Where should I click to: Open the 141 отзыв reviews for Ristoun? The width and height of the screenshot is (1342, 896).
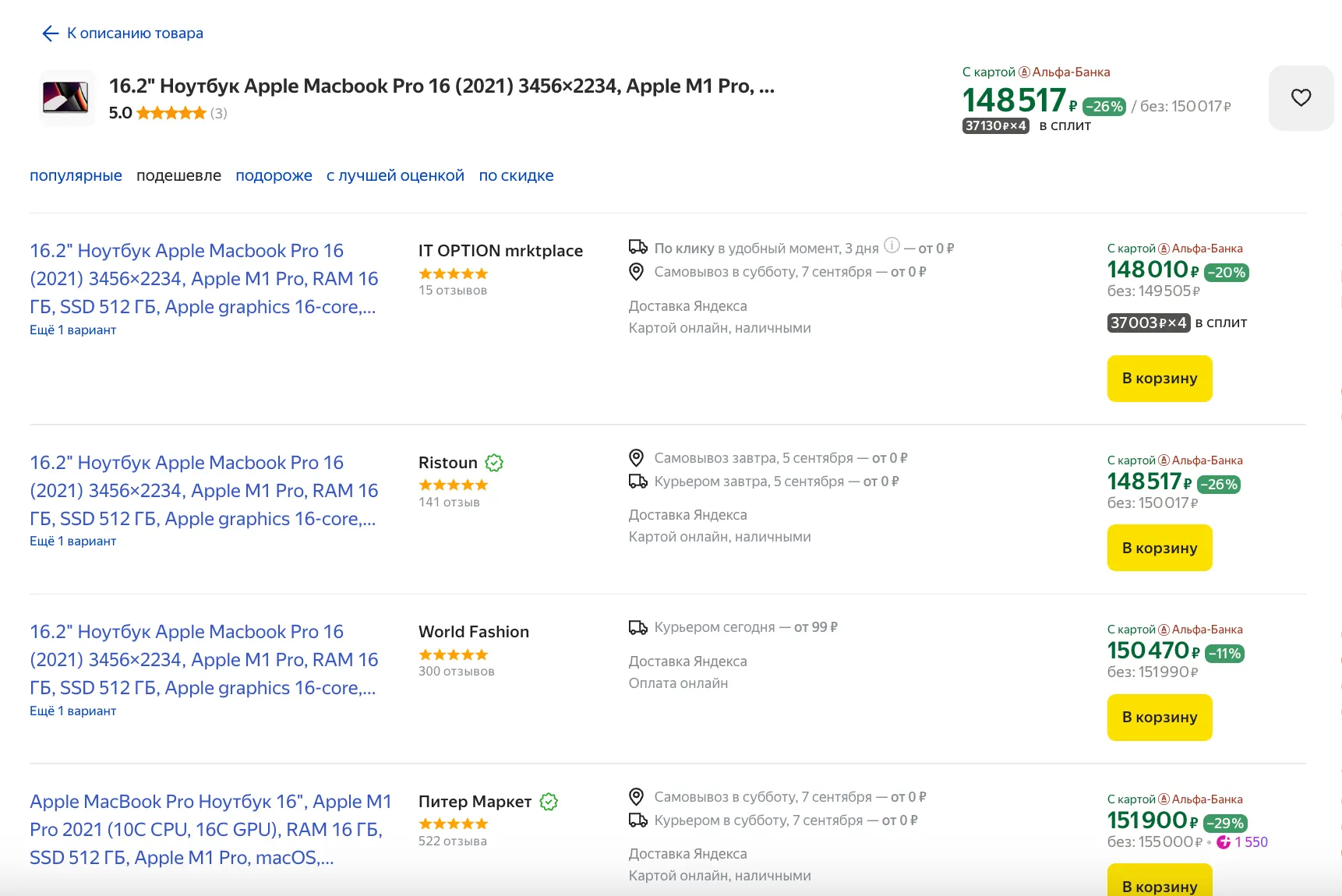tap(449, 503)
